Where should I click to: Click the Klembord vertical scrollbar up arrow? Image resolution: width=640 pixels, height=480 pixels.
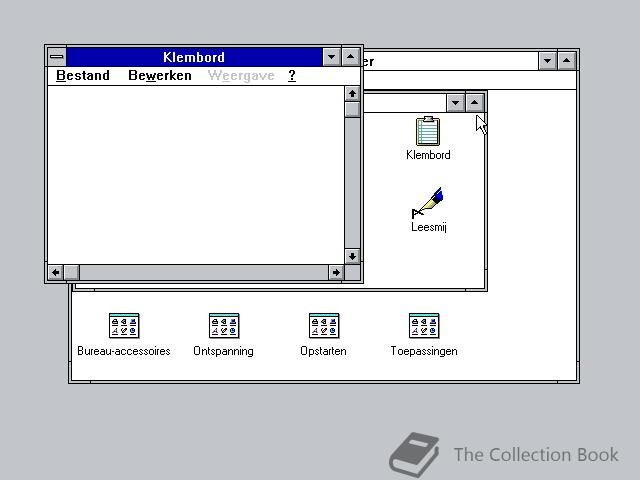pos(352,94)
